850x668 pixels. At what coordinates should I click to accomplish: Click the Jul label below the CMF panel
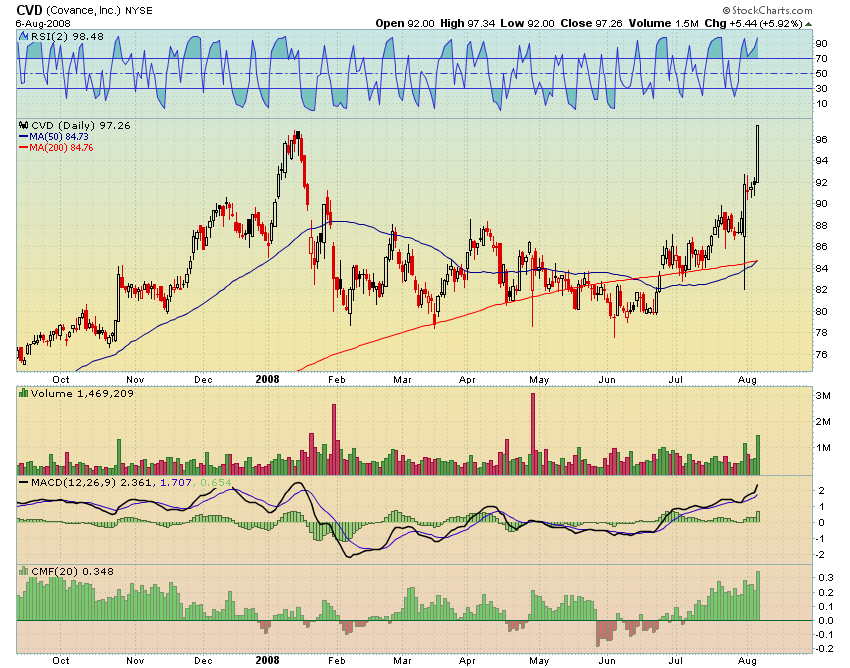tap(675, 660)
